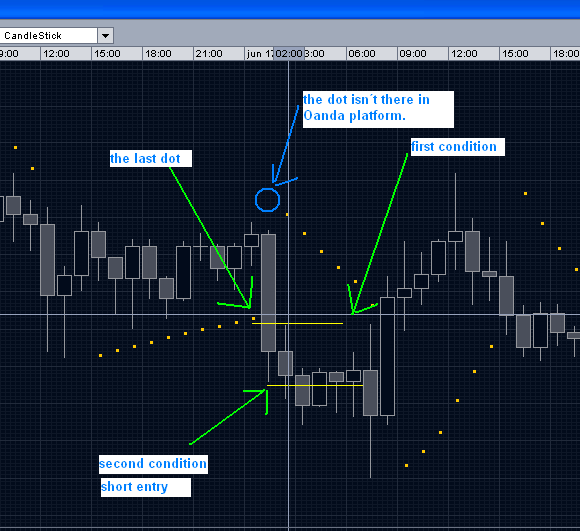
Task: Select the highlighted 02:00 time marker
Action: click(289, 54)
